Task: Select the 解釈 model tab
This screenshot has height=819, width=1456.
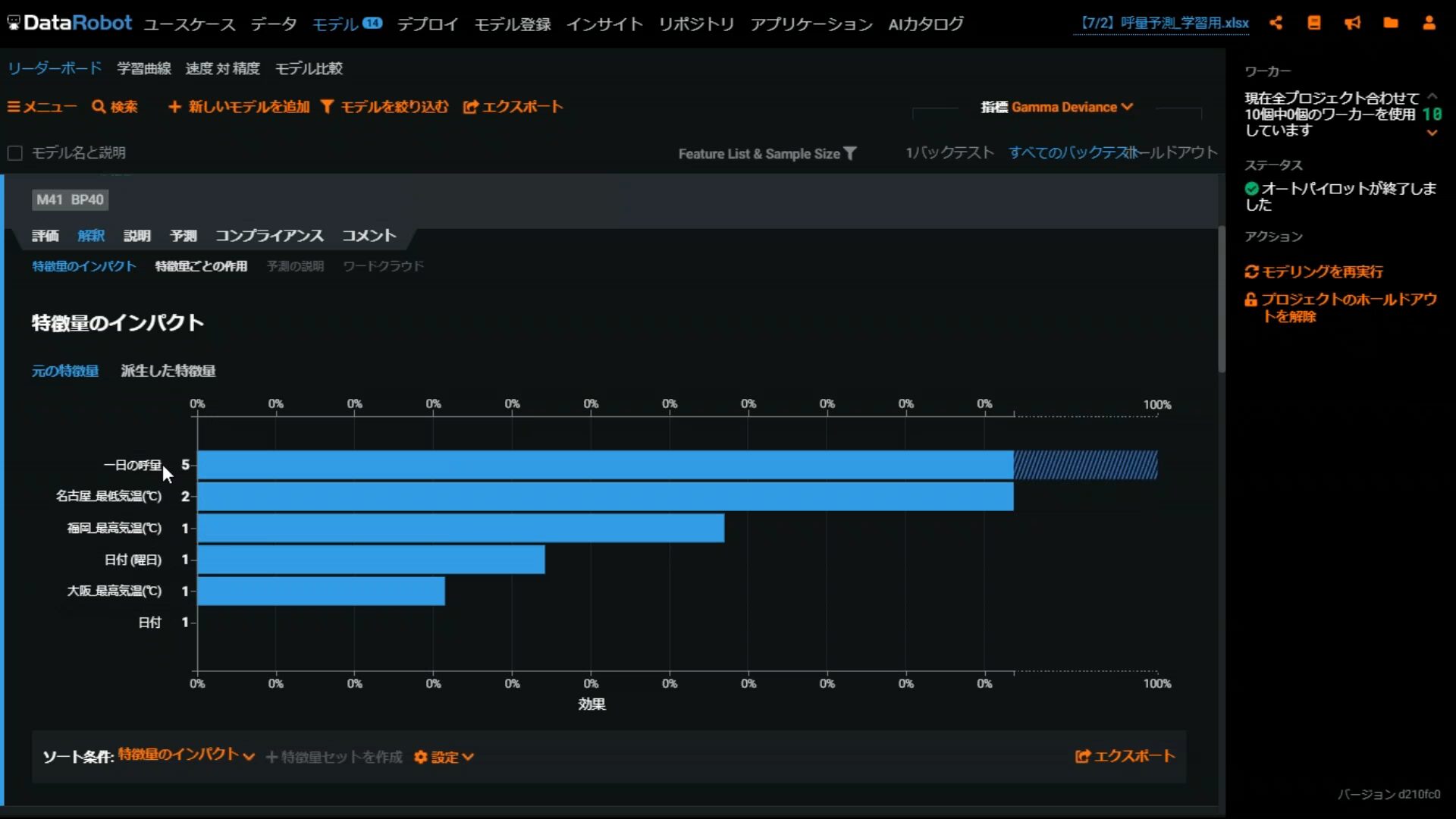Action: tap(91, 236)
